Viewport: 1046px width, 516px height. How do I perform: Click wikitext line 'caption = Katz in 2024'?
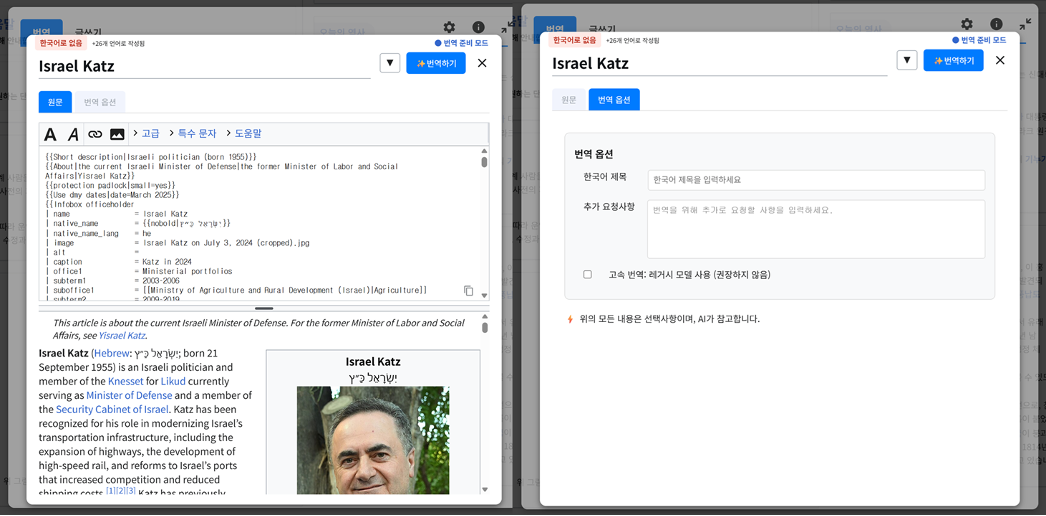[117, 262]
